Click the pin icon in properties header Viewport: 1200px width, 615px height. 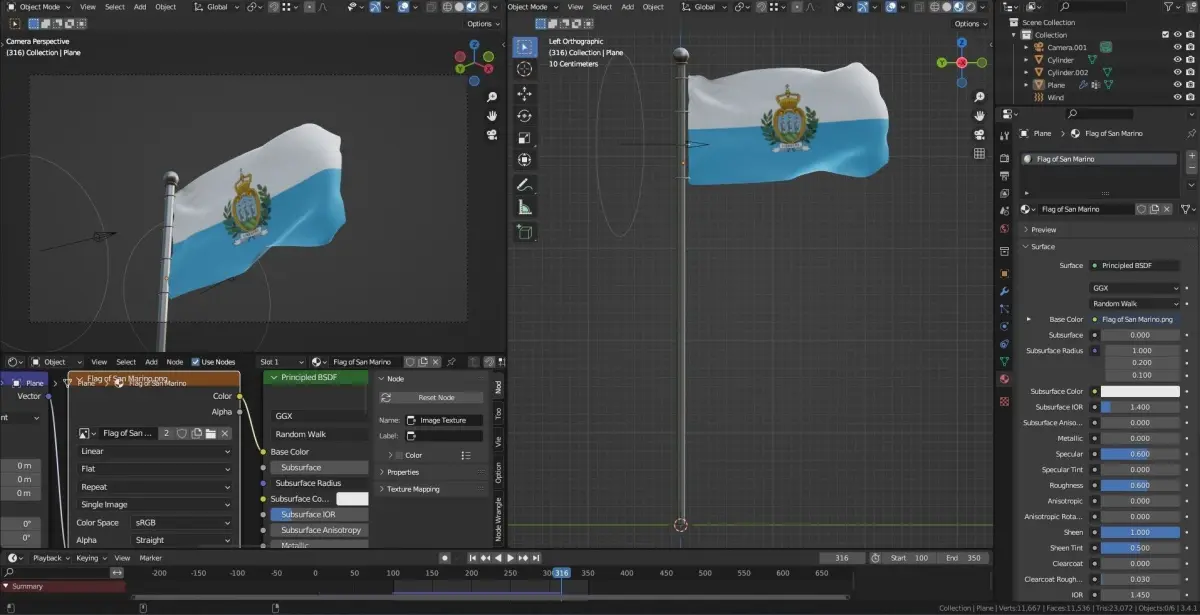point(1190,133)
